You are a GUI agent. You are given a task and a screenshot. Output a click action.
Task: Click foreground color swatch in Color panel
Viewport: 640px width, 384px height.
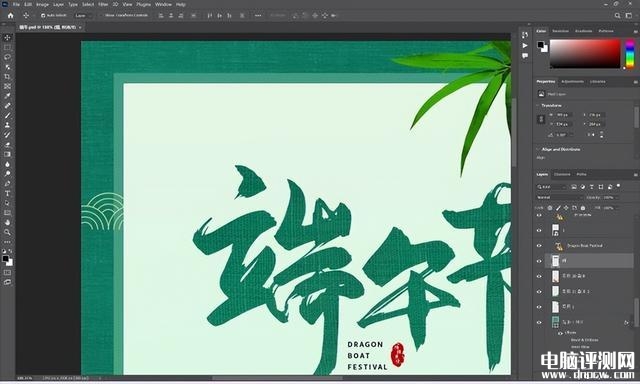point(540,44)
